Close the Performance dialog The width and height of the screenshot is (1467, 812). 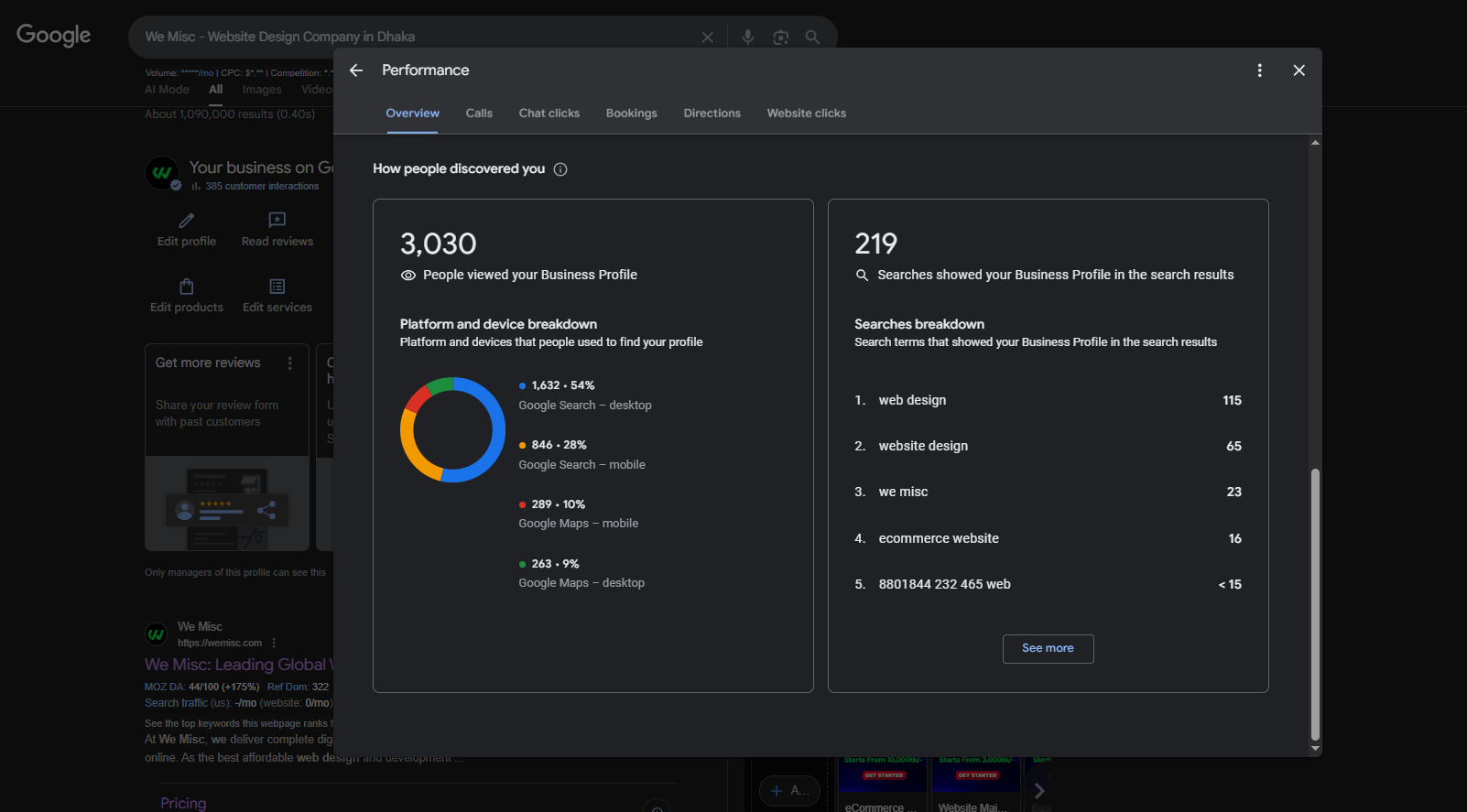(1299, 70)
